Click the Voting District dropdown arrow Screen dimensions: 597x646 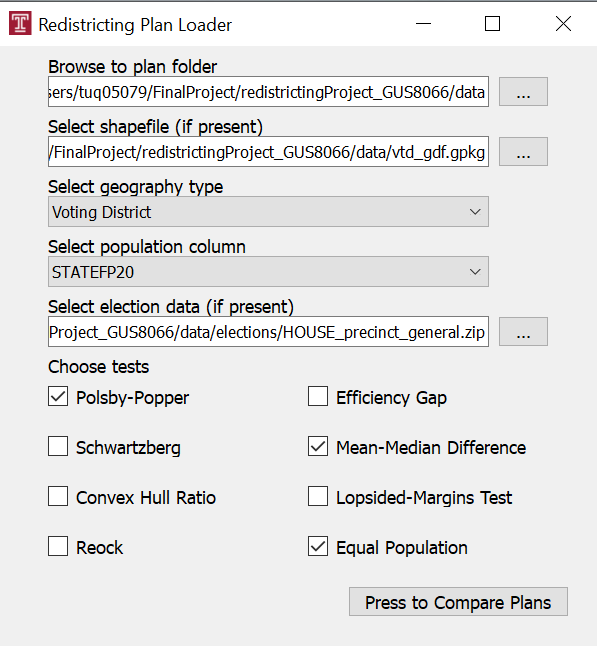[475, 212]
